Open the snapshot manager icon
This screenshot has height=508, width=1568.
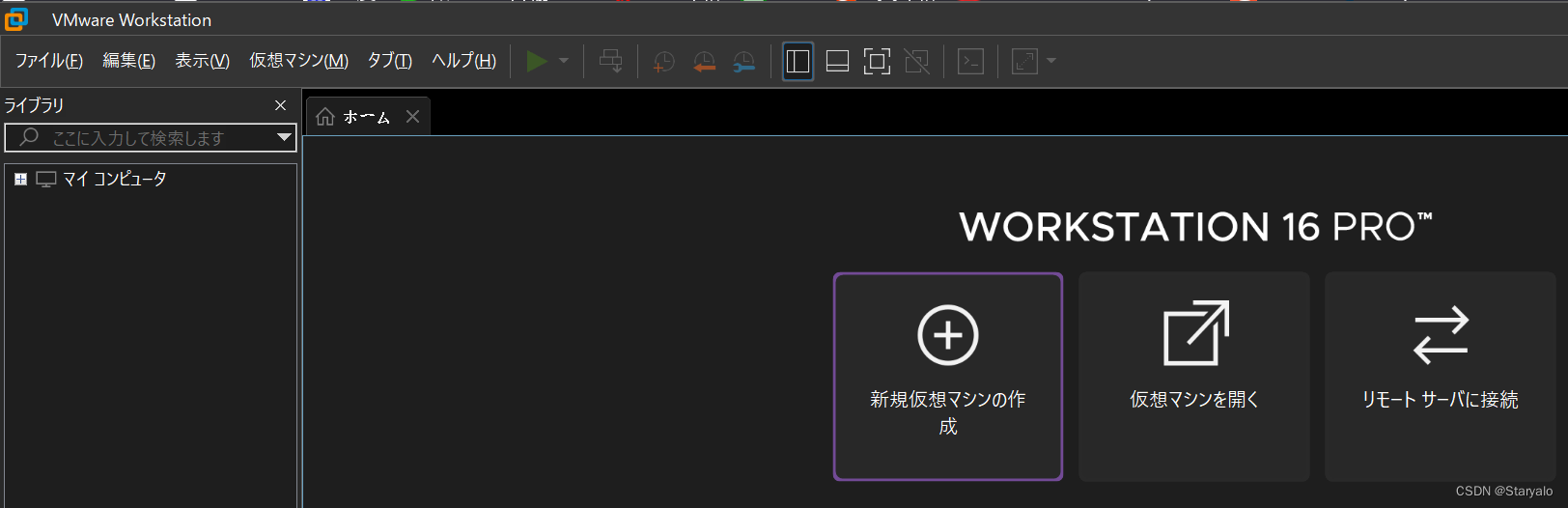coord(744,62)
